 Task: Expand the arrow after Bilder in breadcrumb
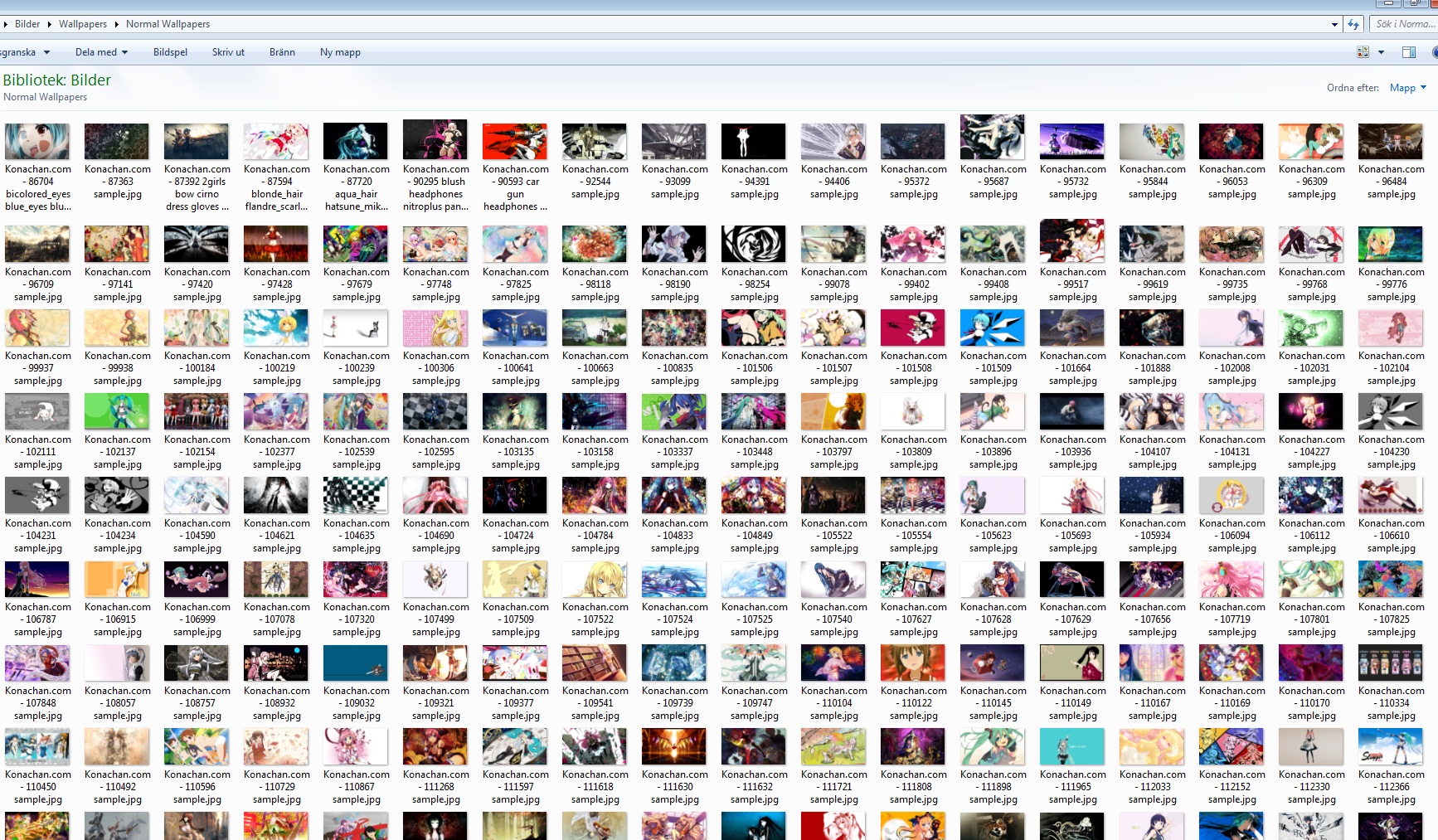49,24
